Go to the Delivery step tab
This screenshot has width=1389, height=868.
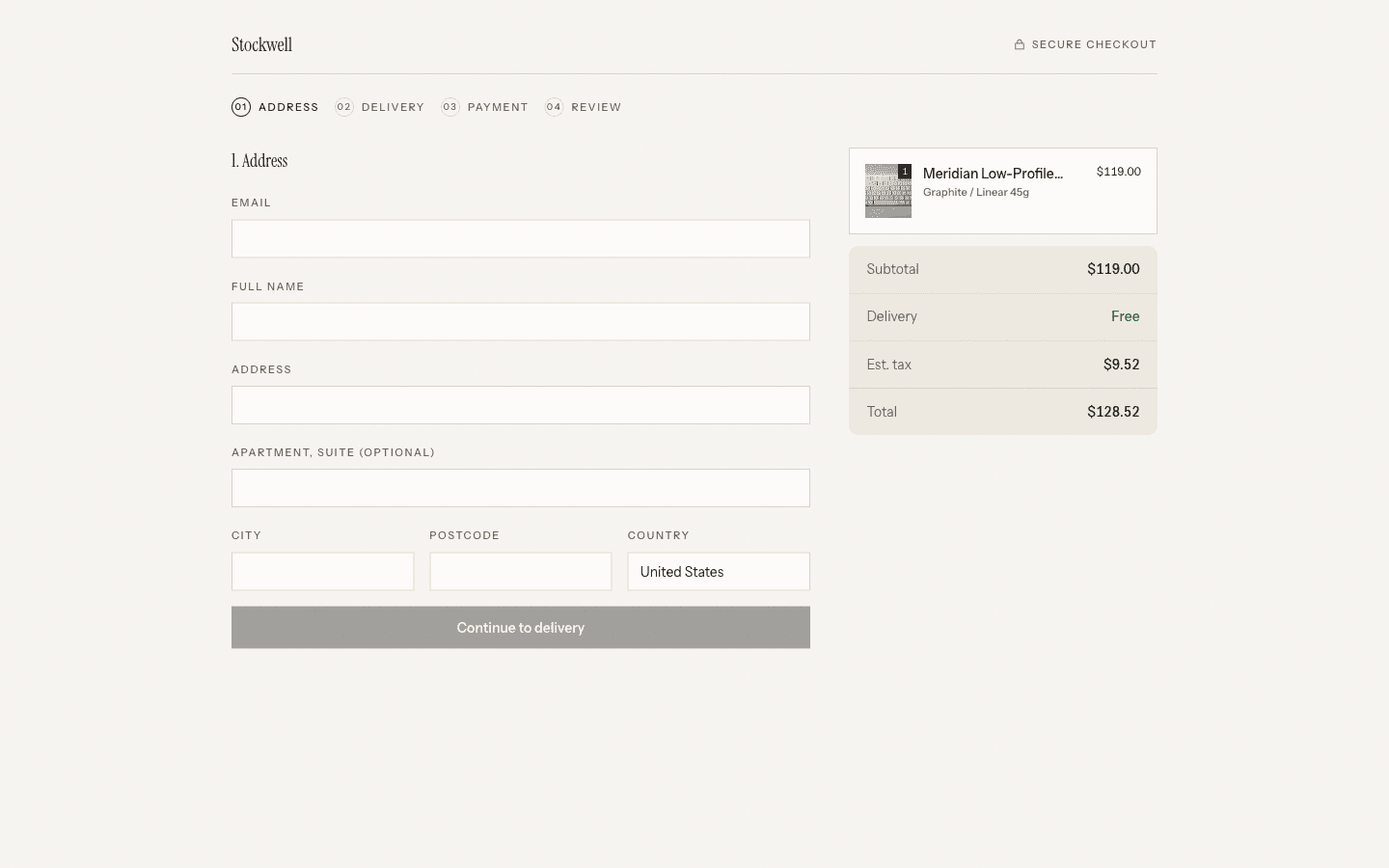(380, 107)
